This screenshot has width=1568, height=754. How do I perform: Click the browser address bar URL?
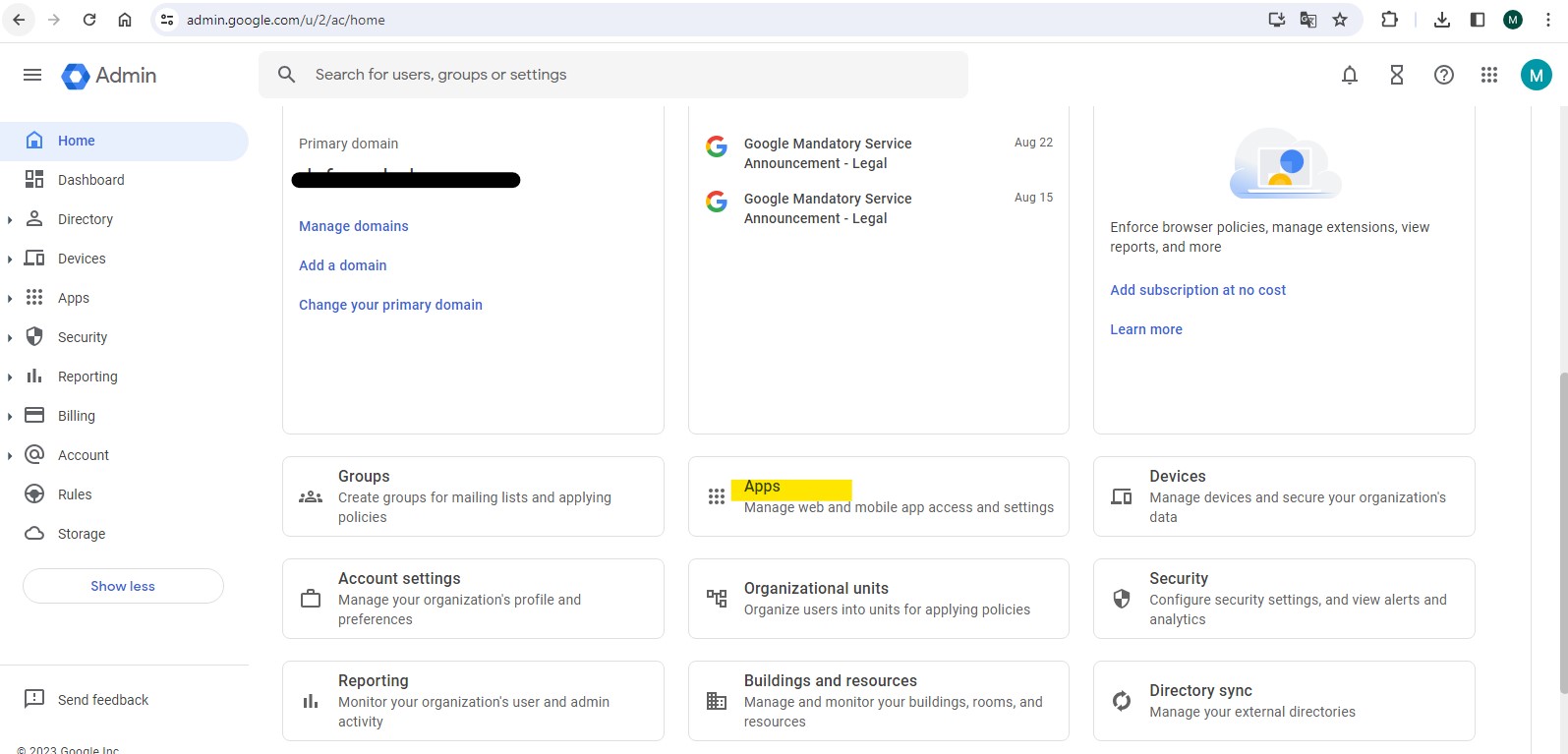pyautogui.click(x=286, y=20)
